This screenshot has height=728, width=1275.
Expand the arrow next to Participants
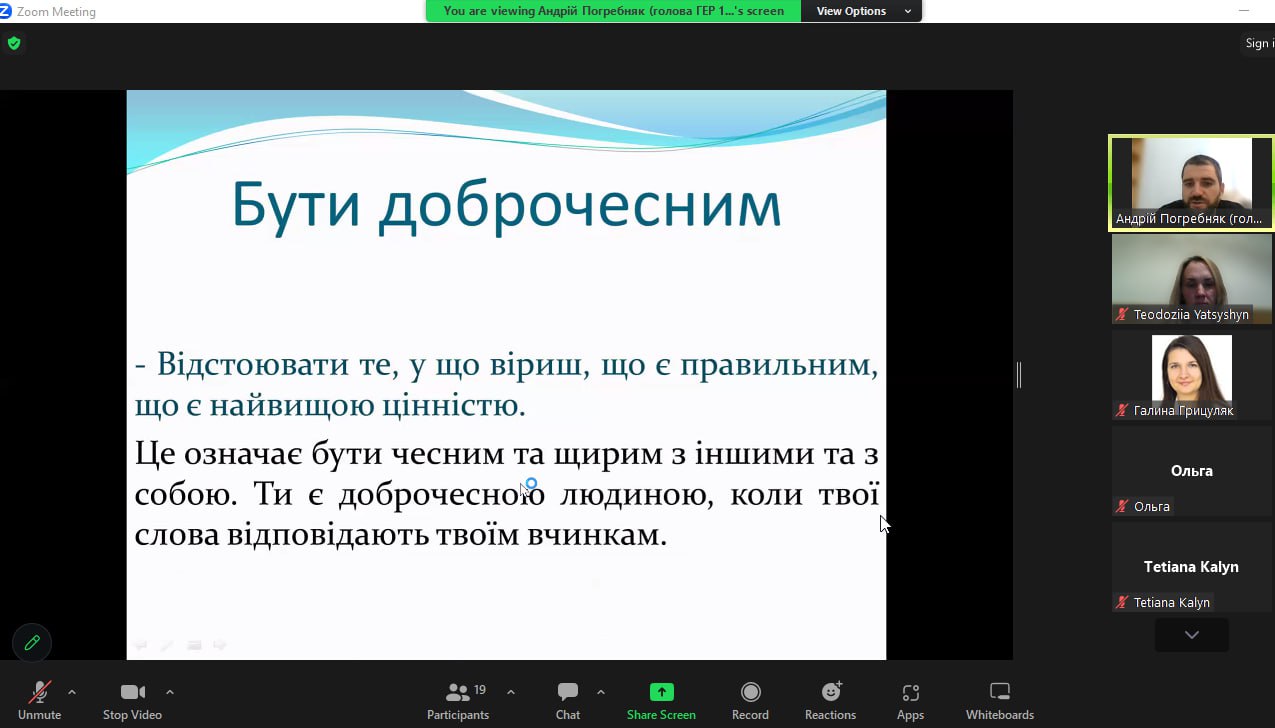point(511,692)
